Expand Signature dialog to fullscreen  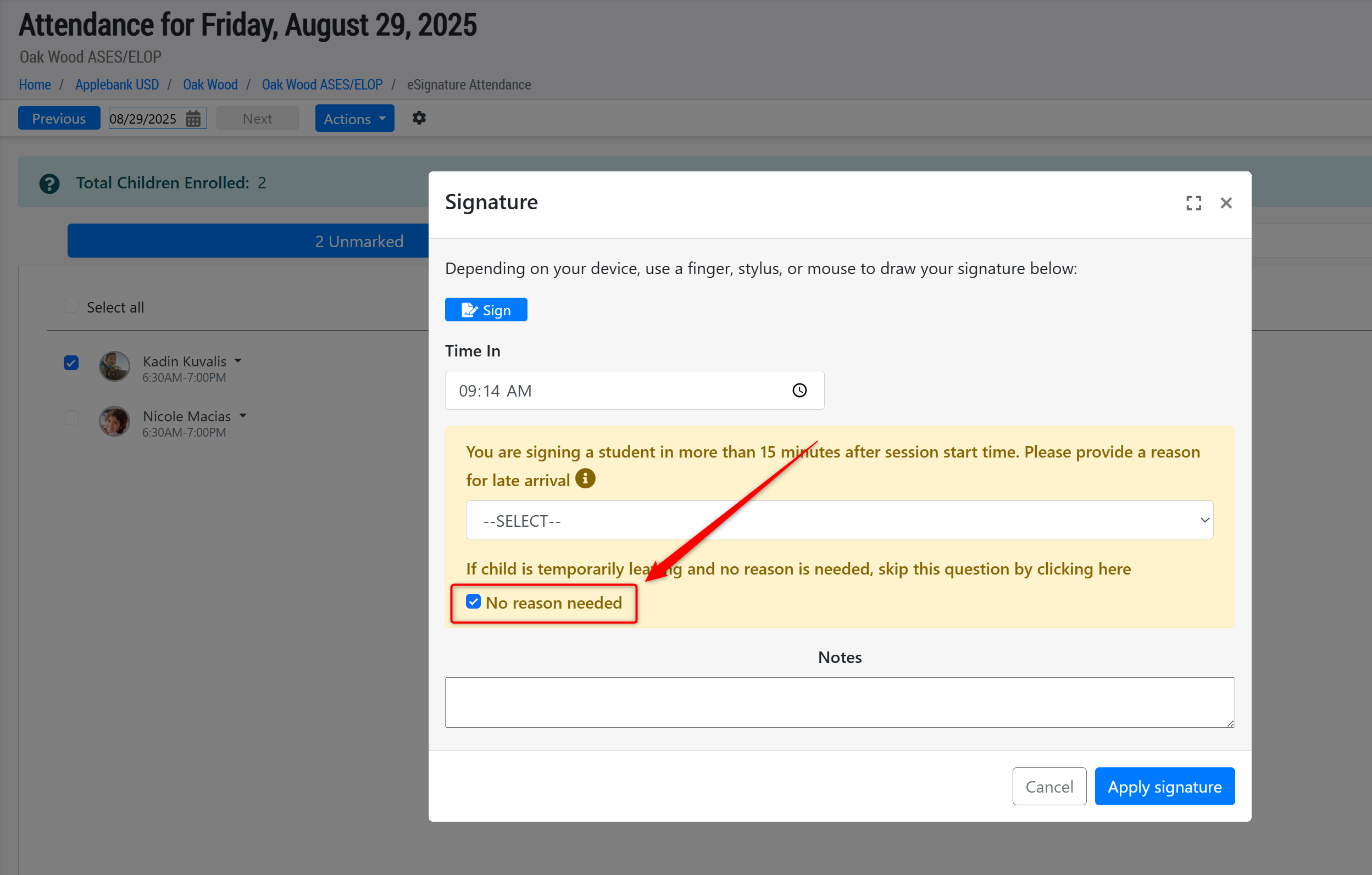(x=1193, y=203)
